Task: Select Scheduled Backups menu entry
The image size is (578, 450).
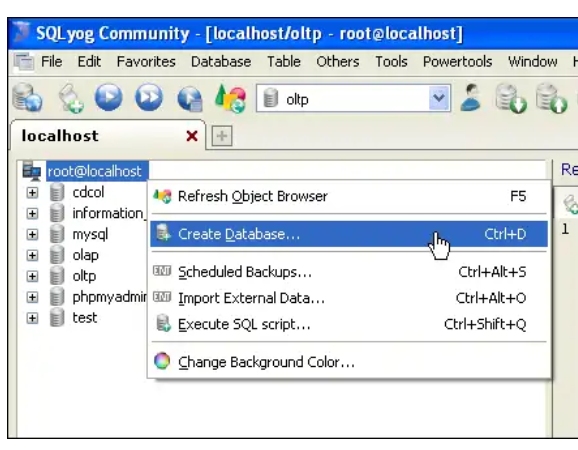Action: [x=349, y=272]
